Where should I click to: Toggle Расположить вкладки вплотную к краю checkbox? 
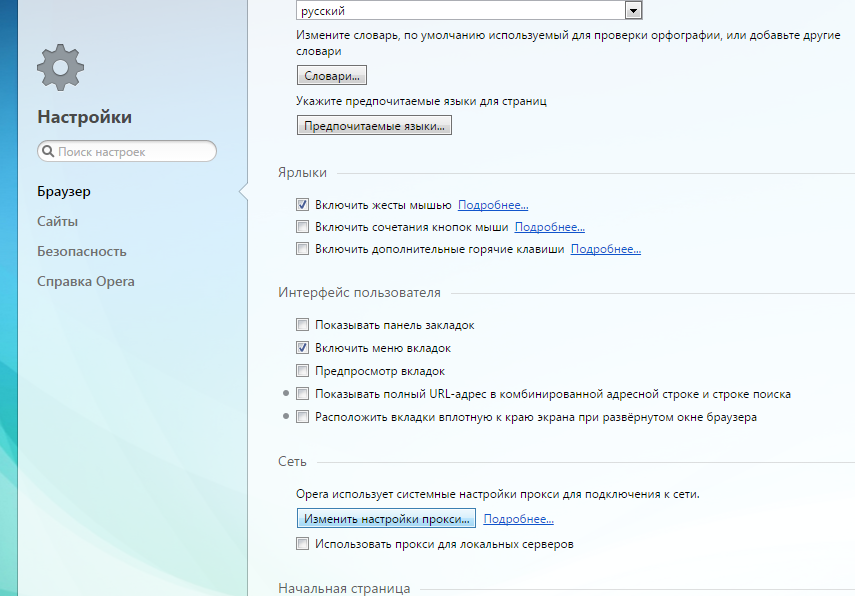pos(303,417)
